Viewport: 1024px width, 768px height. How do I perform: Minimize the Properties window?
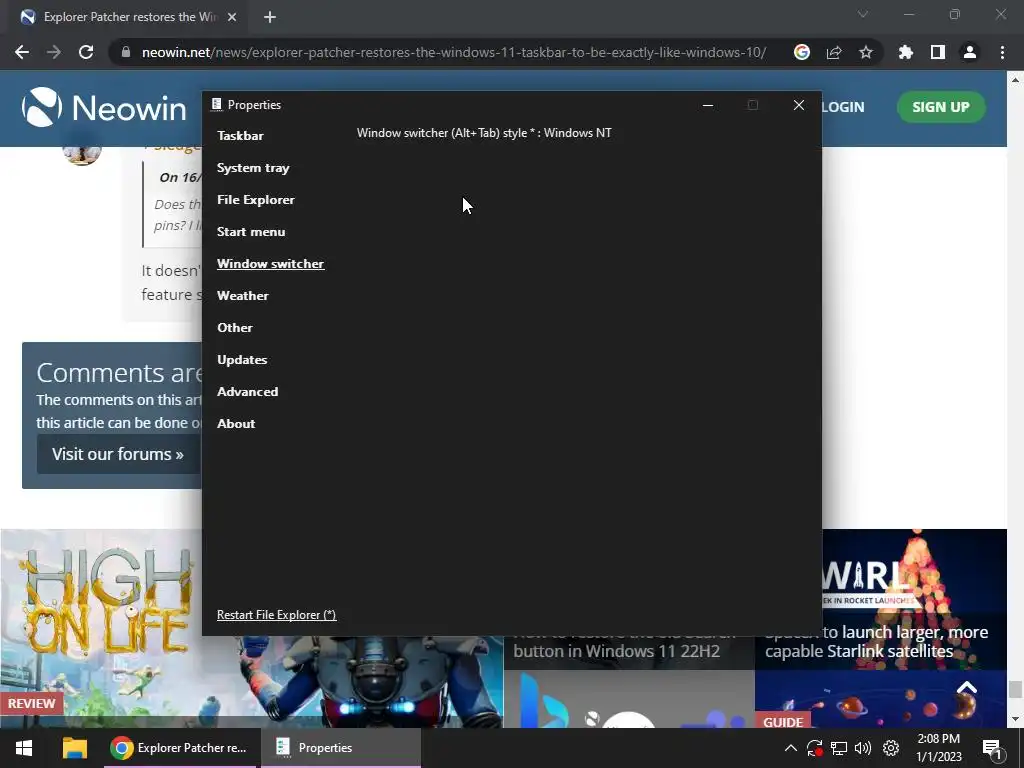point(708,105)
